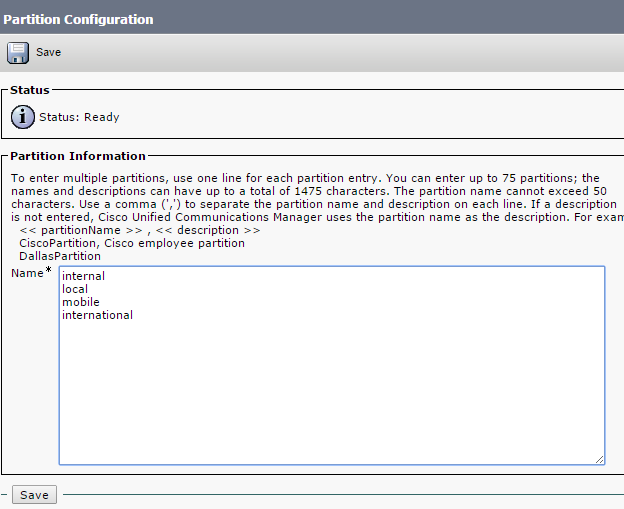Click the floppy disk Save icon
Image resolution: width=624 pixels, height=509 pixels.
click(18, 52)
